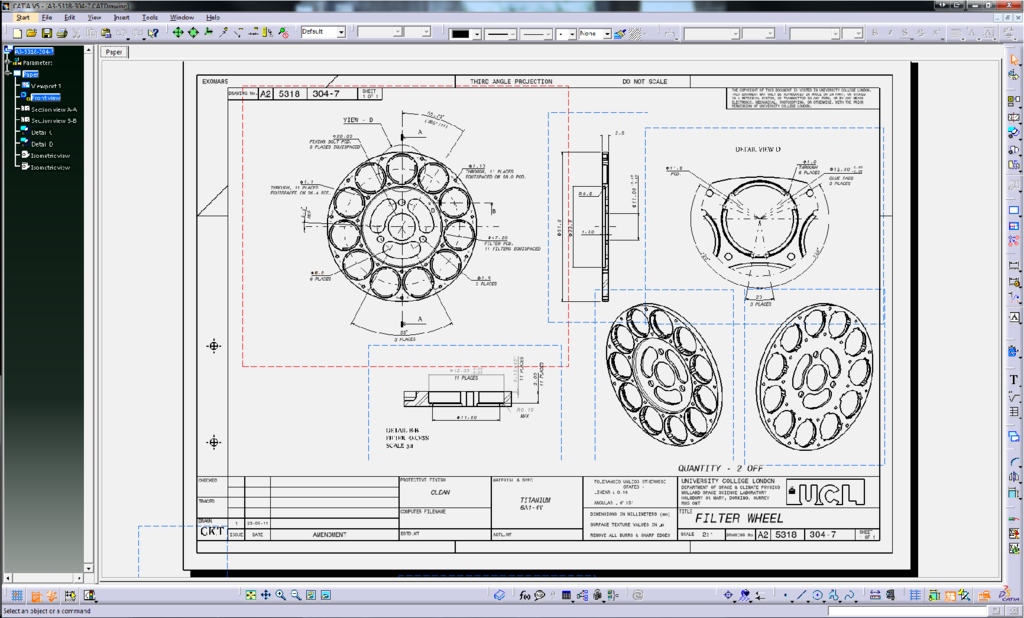This screenshot has height=618, width=1024.
Task: Click the Paste icon in the toolbar
Action: [106, 33]
